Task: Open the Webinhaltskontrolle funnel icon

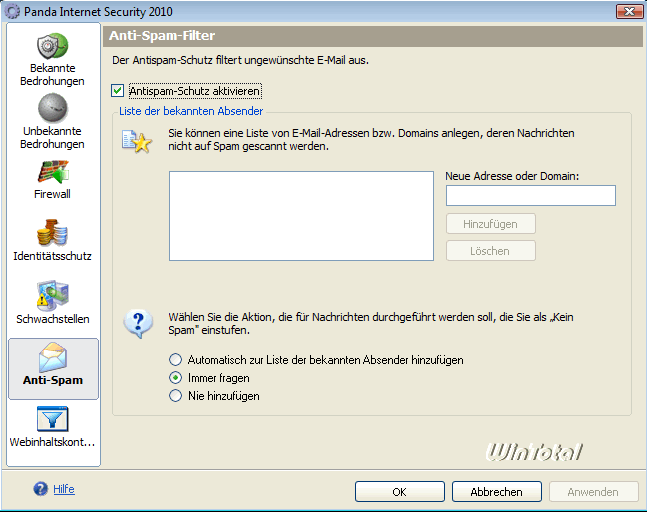Action: [x=52, y=419]
